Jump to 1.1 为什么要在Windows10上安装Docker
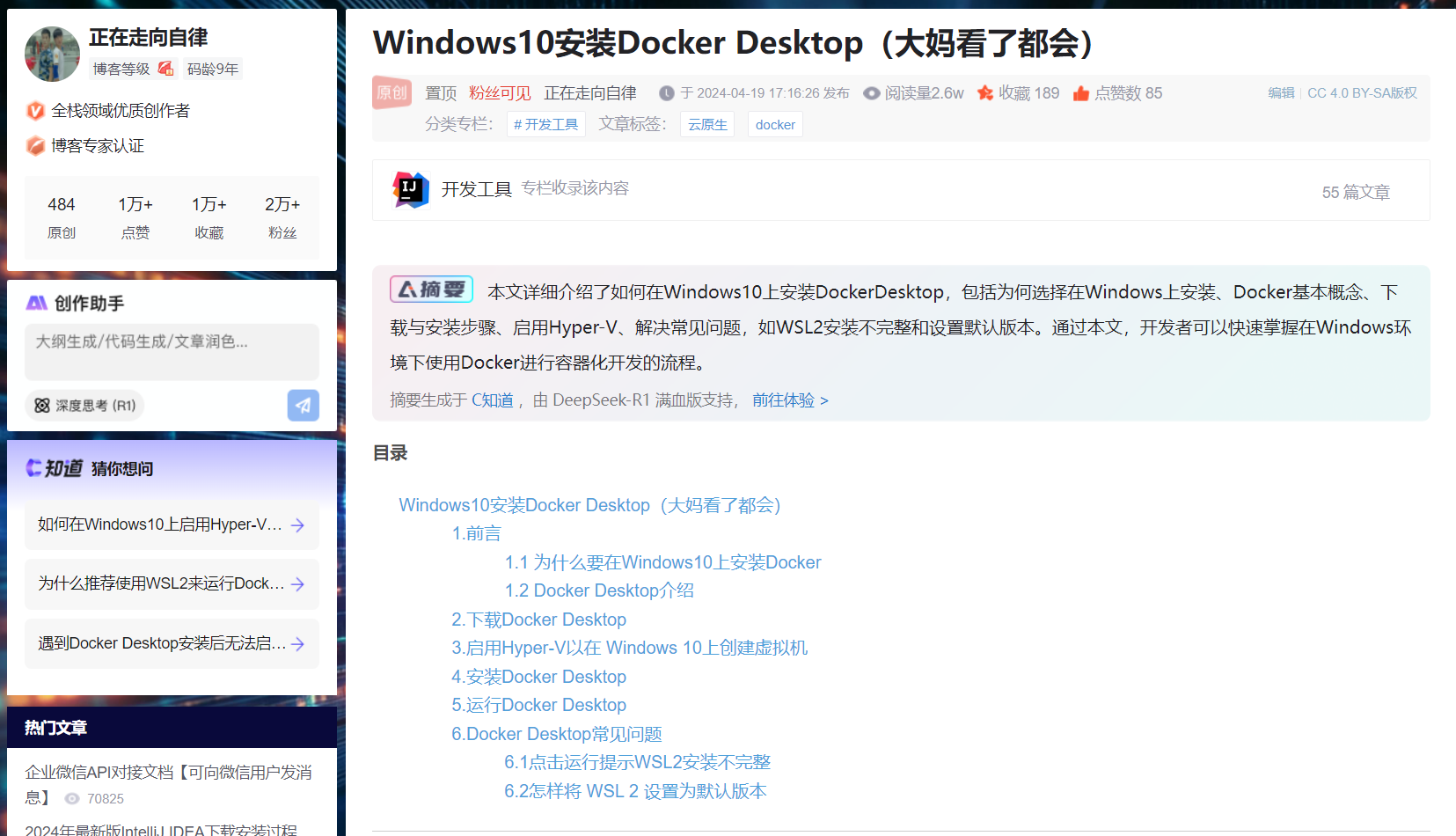 [662, 562]
